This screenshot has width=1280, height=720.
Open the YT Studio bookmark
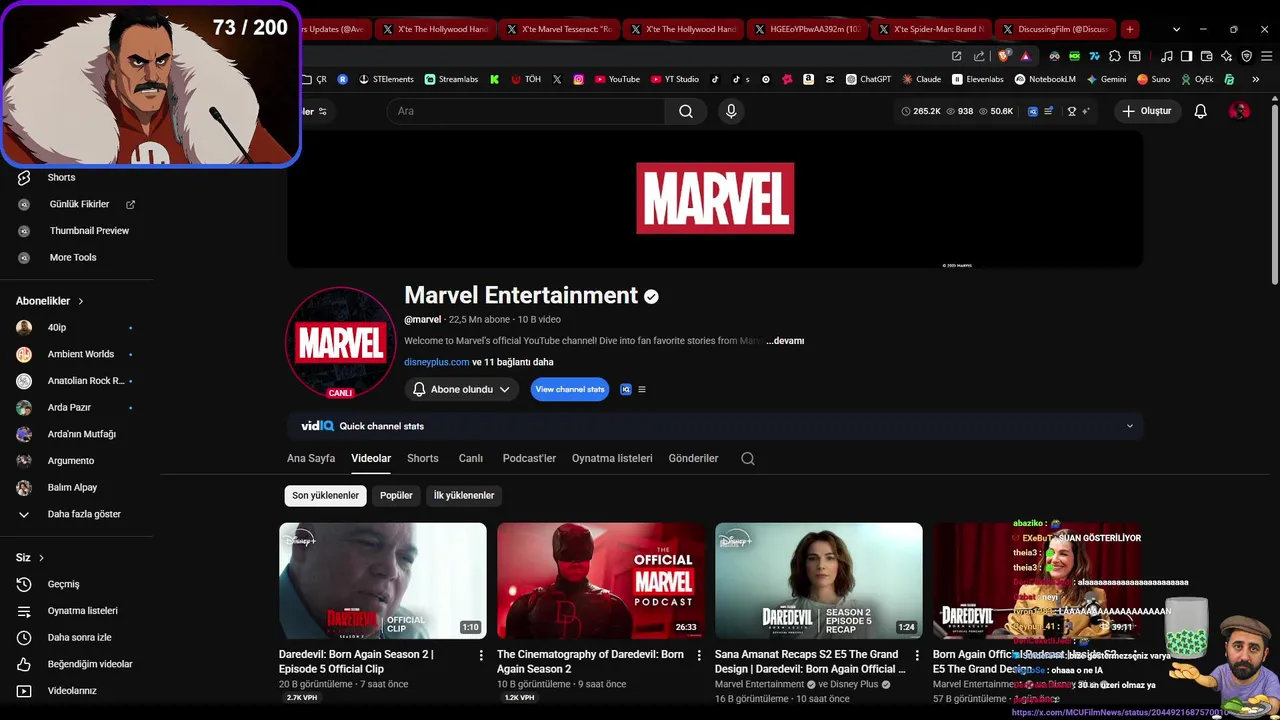pyautogui.click(x=675, y=79)
